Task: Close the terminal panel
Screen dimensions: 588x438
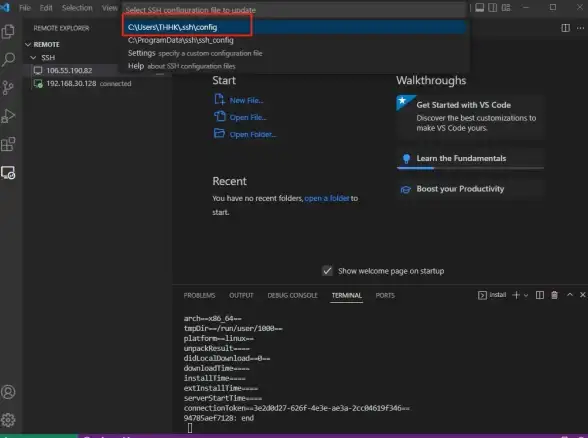Action: click(582, 295)
